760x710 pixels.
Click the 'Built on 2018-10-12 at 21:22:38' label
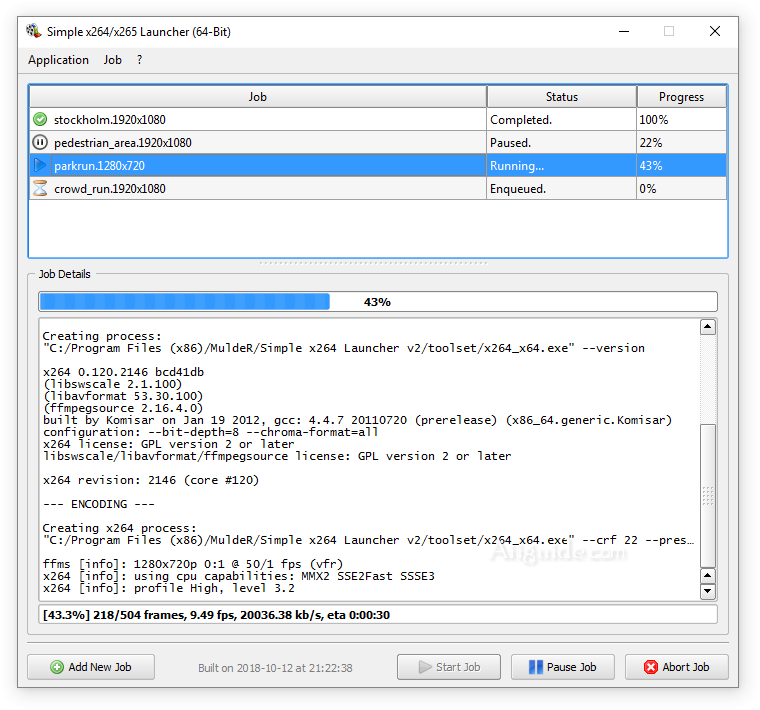(x=275, y=668)
